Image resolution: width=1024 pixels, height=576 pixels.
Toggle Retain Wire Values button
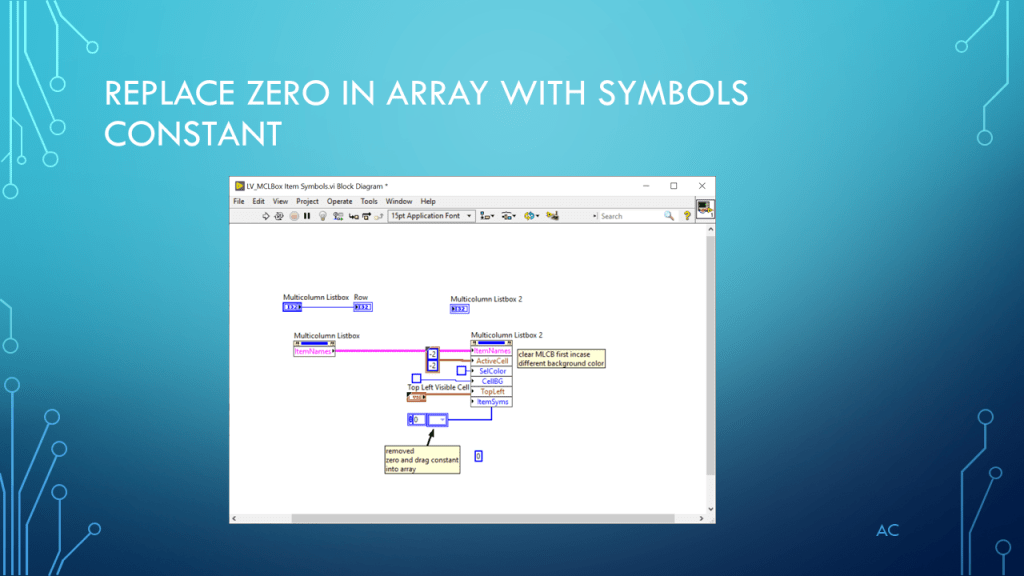click(x=338, y=216)
